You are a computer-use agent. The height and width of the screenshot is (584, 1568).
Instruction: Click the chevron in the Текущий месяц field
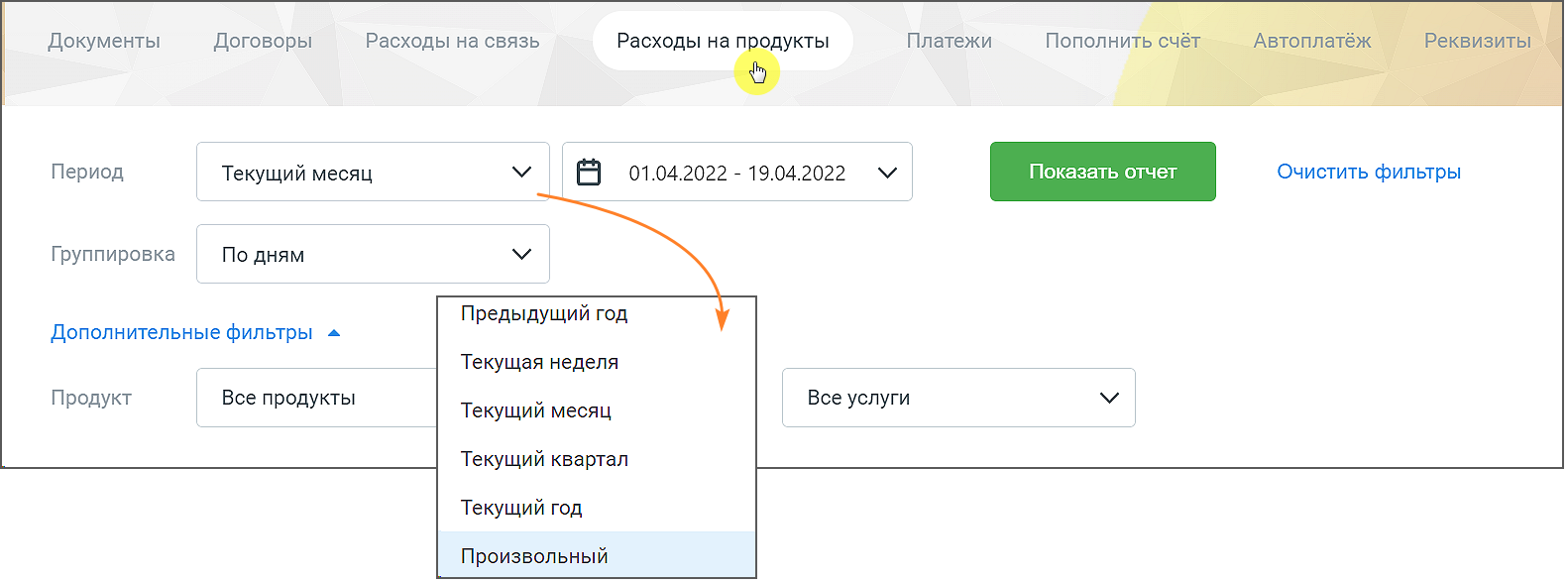[521, 173]
